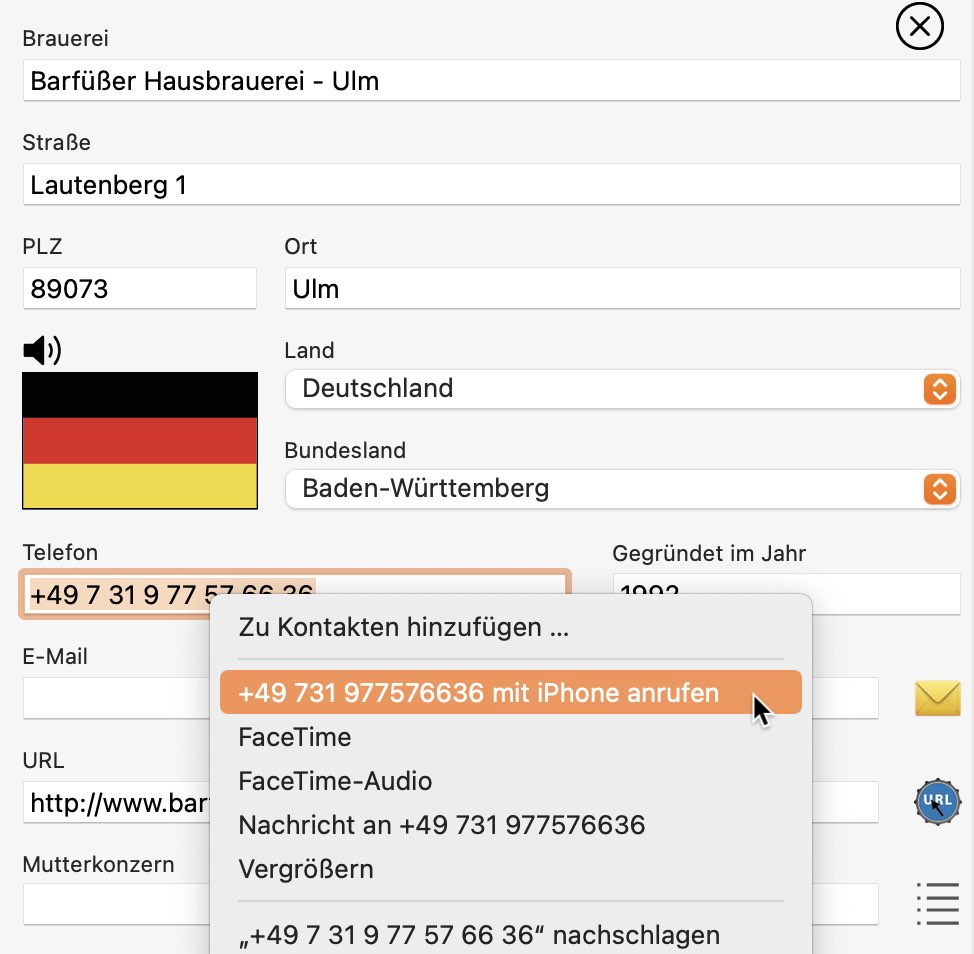Open the Bundesland dropdown showing Baden-Württemberg
974x954 pixels.
[x=622, y=489]
